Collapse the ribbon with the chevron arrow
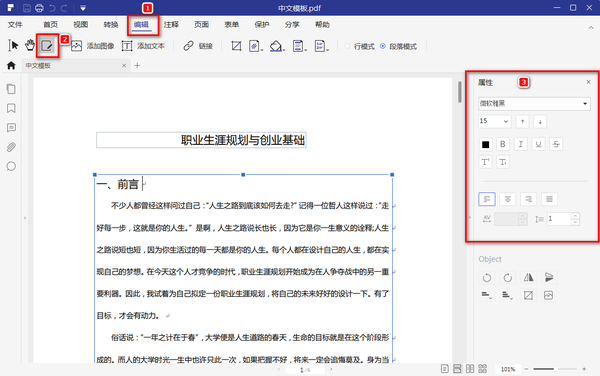Image resolution: width=600 pixels, height=376 pixels. (x=591, y=28)
